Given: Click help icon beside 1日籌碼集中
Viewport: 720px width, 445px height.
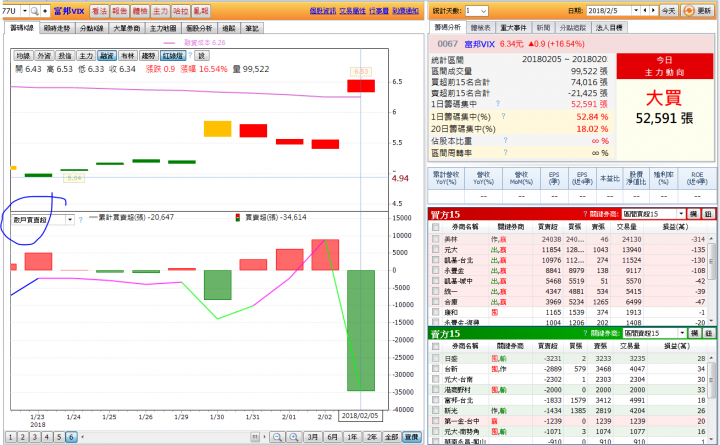Looking at the screenshot, I should tap(498, 104).
